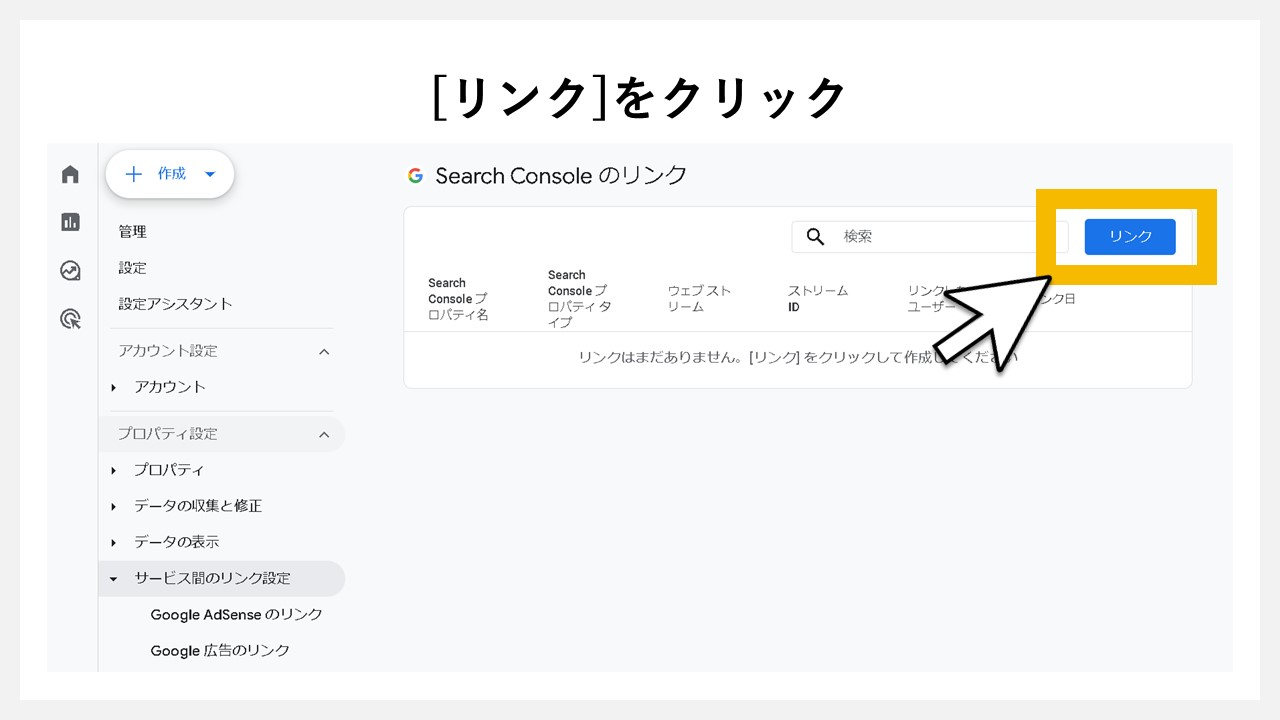Open Google AdSense のリンク settings

[x=236, y=614]
